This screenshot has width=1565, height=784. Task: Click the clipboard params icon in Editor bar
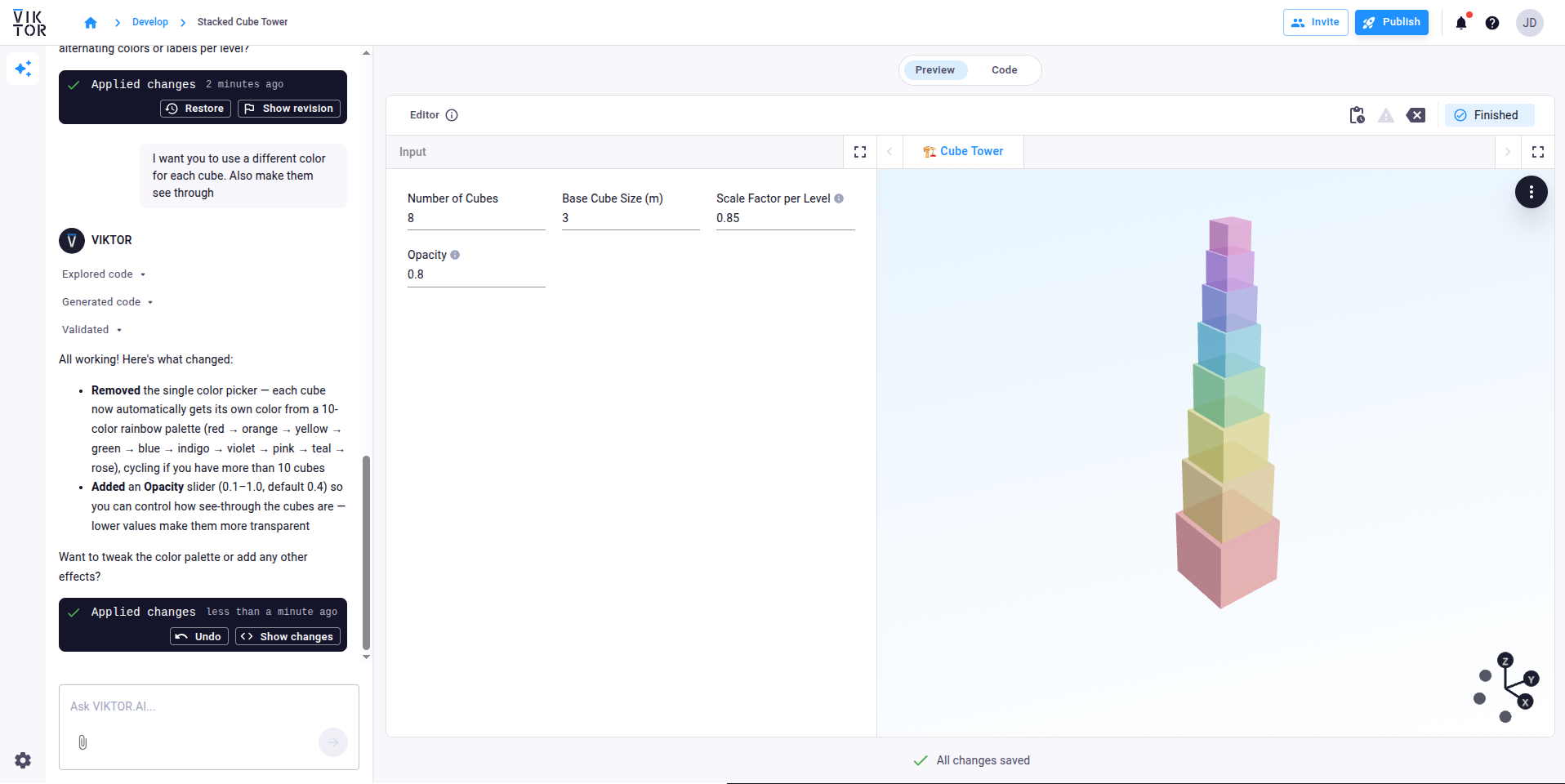1357,115
